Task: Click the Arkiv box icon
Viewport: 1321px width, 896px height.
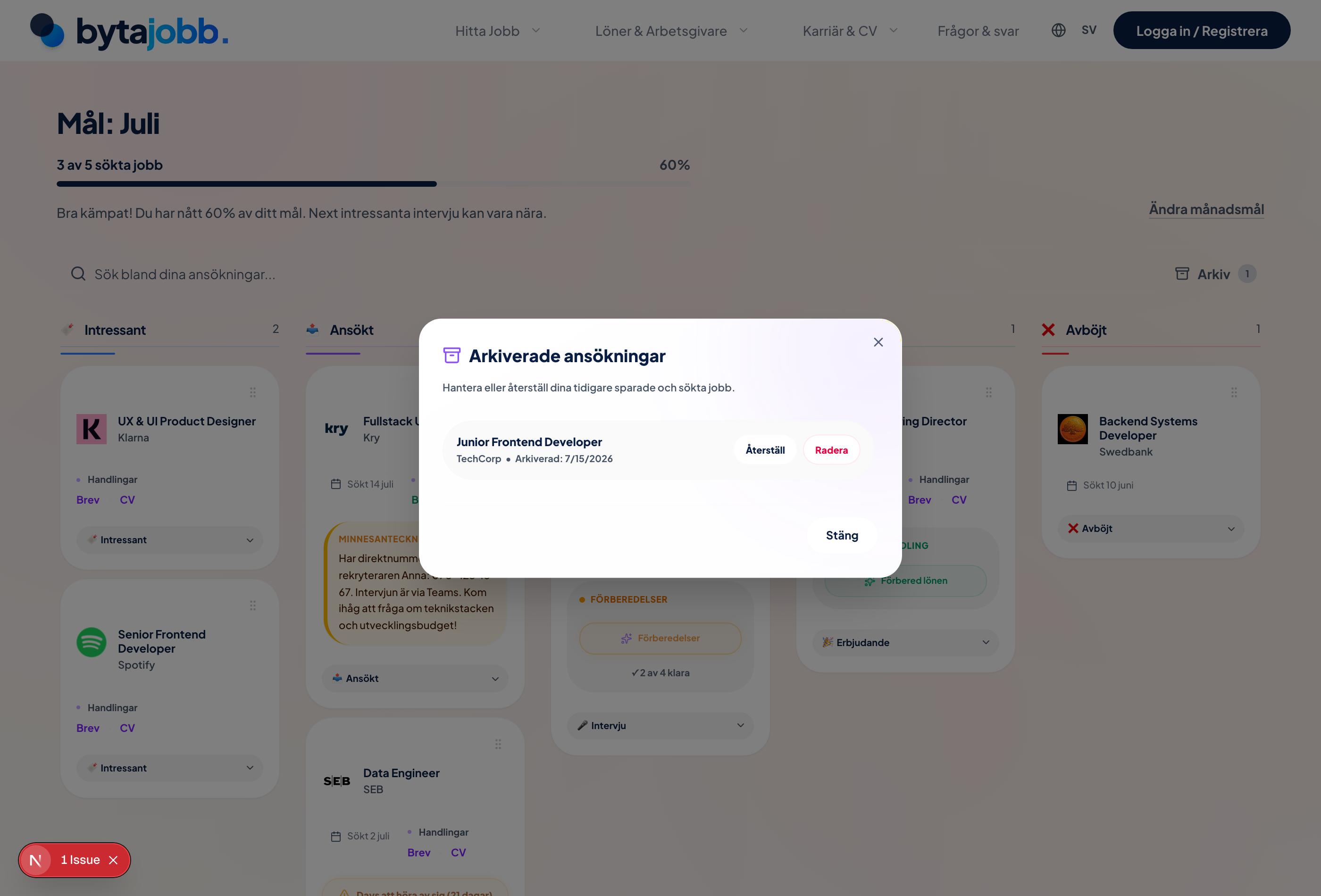Action: point(1182,274)
